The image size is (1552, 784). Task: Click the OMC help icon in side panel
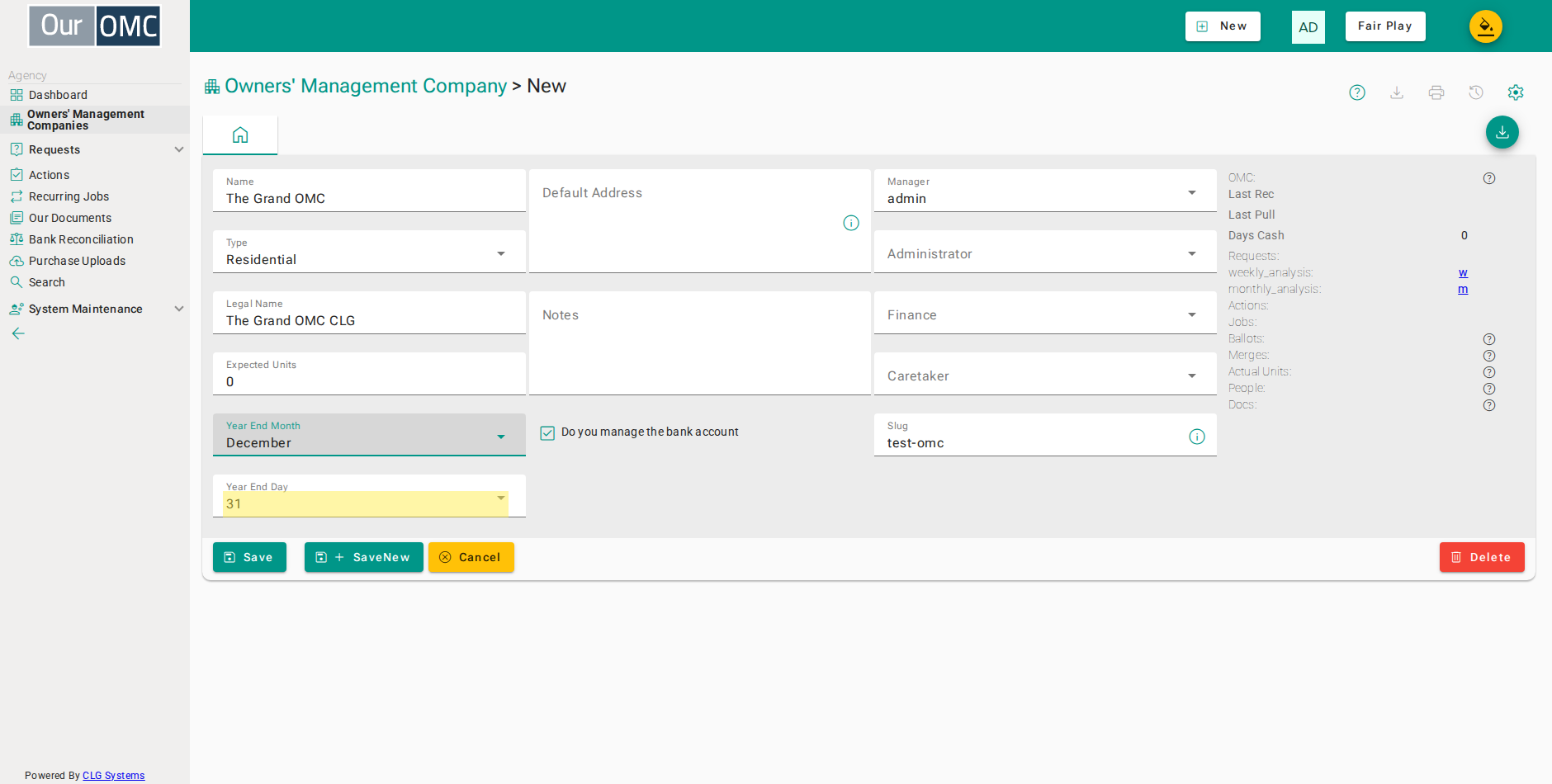[x=1489, y=178]
